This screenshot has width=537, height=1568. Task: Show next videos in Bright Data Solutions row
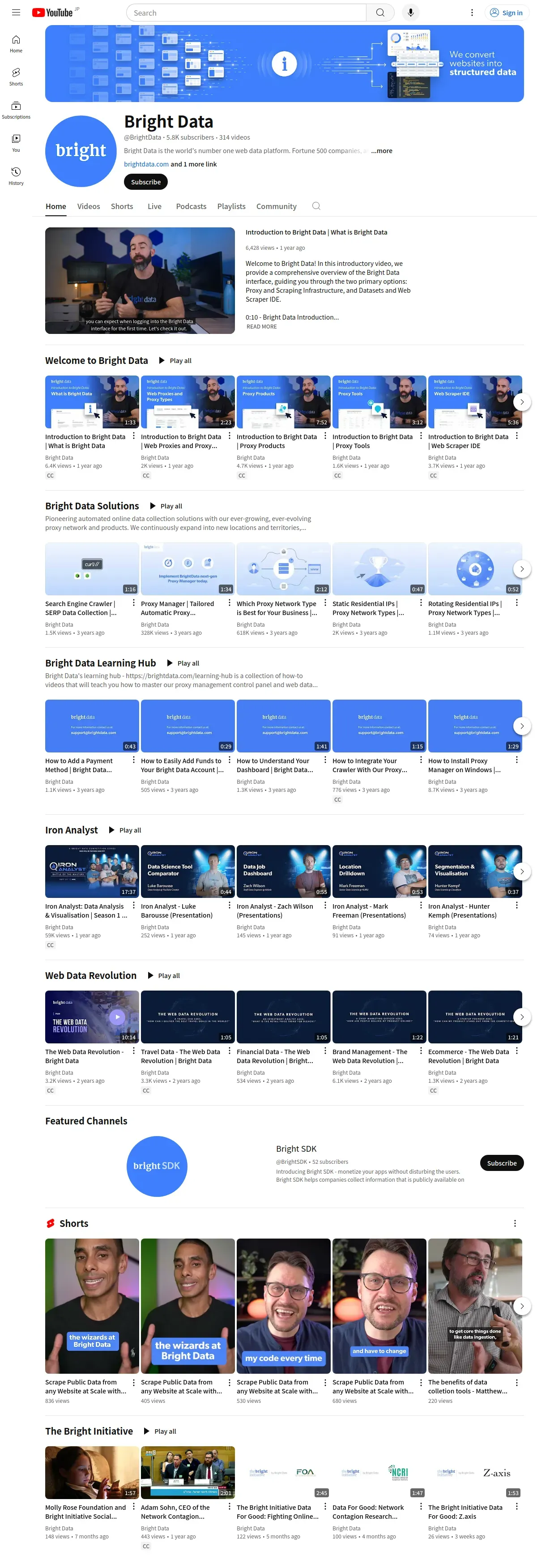[522, 568]
